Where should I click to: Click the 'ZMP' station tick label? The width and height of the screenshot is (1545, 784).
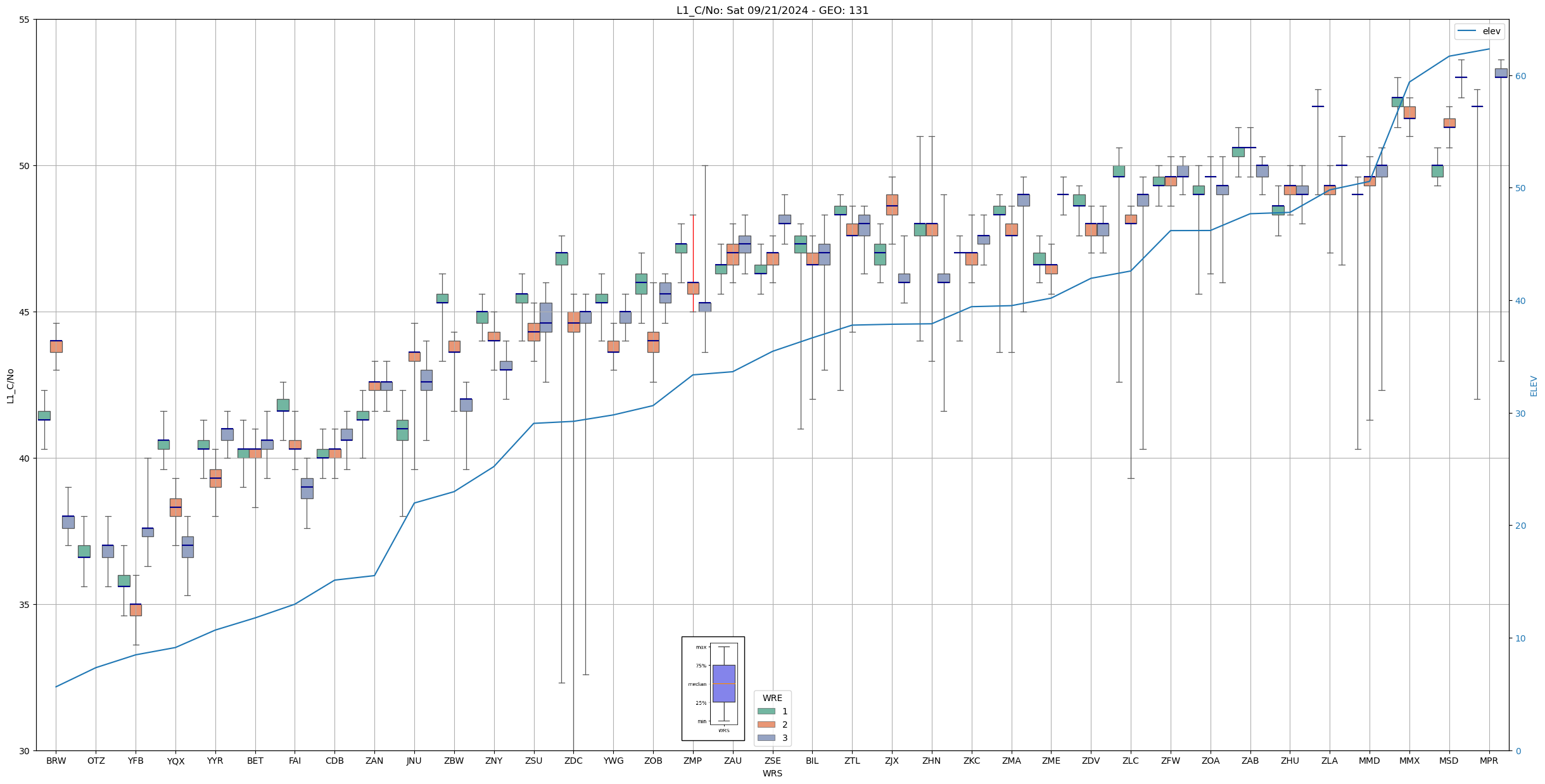tap(693, 761)
